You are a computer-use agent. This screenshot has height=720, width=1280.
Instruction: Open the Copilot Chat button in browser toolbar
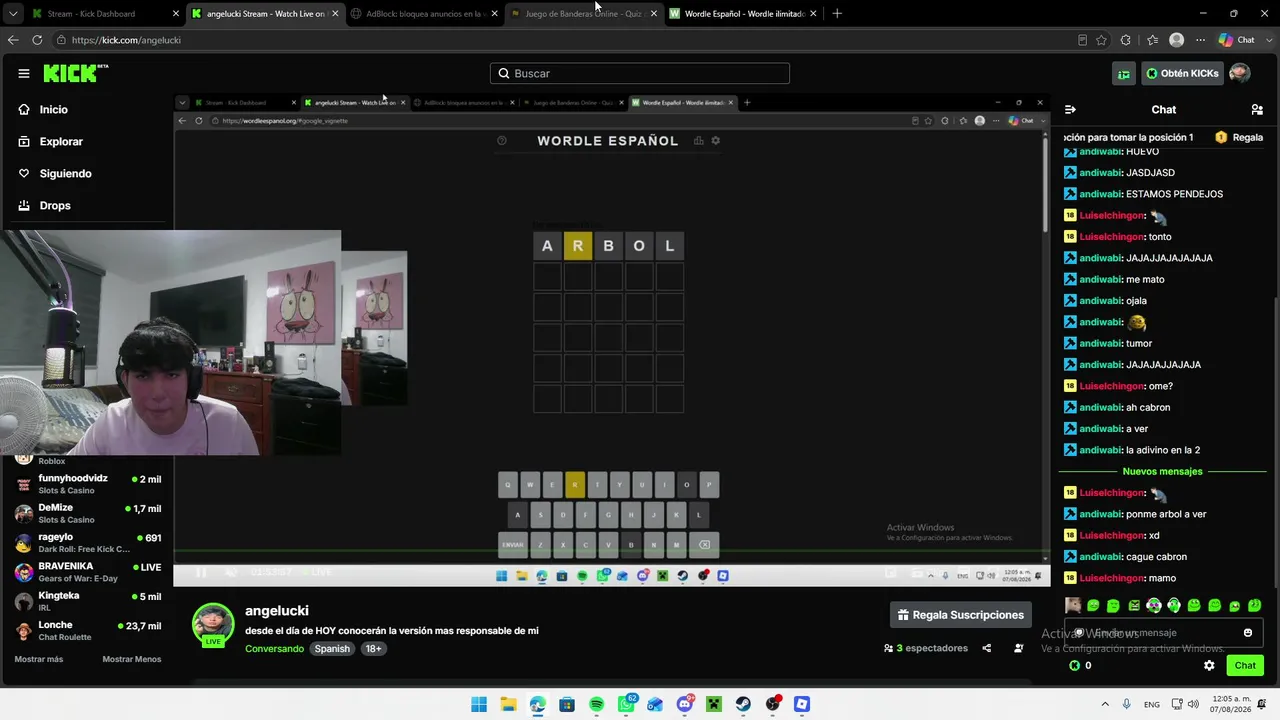click(x=1236, y=40)
